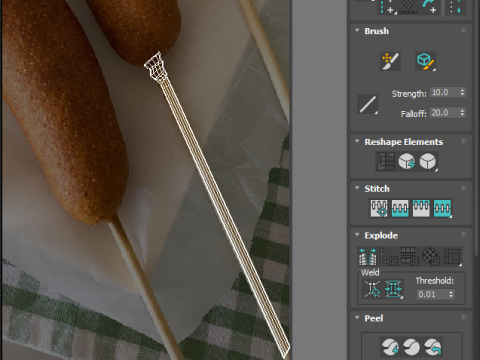Image resolution: width=480 pixels, height=360 pixels.
Task: Click the Break icon in Explode
Action: (x=368, y=256)
